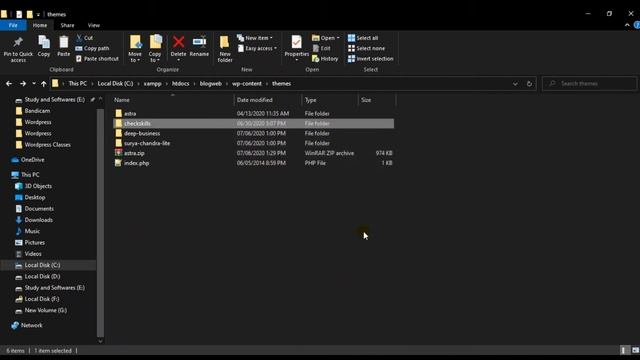This screenshot has height=360, width=640.
Task: Select the checkskills folder
Action: coord(253,123)
